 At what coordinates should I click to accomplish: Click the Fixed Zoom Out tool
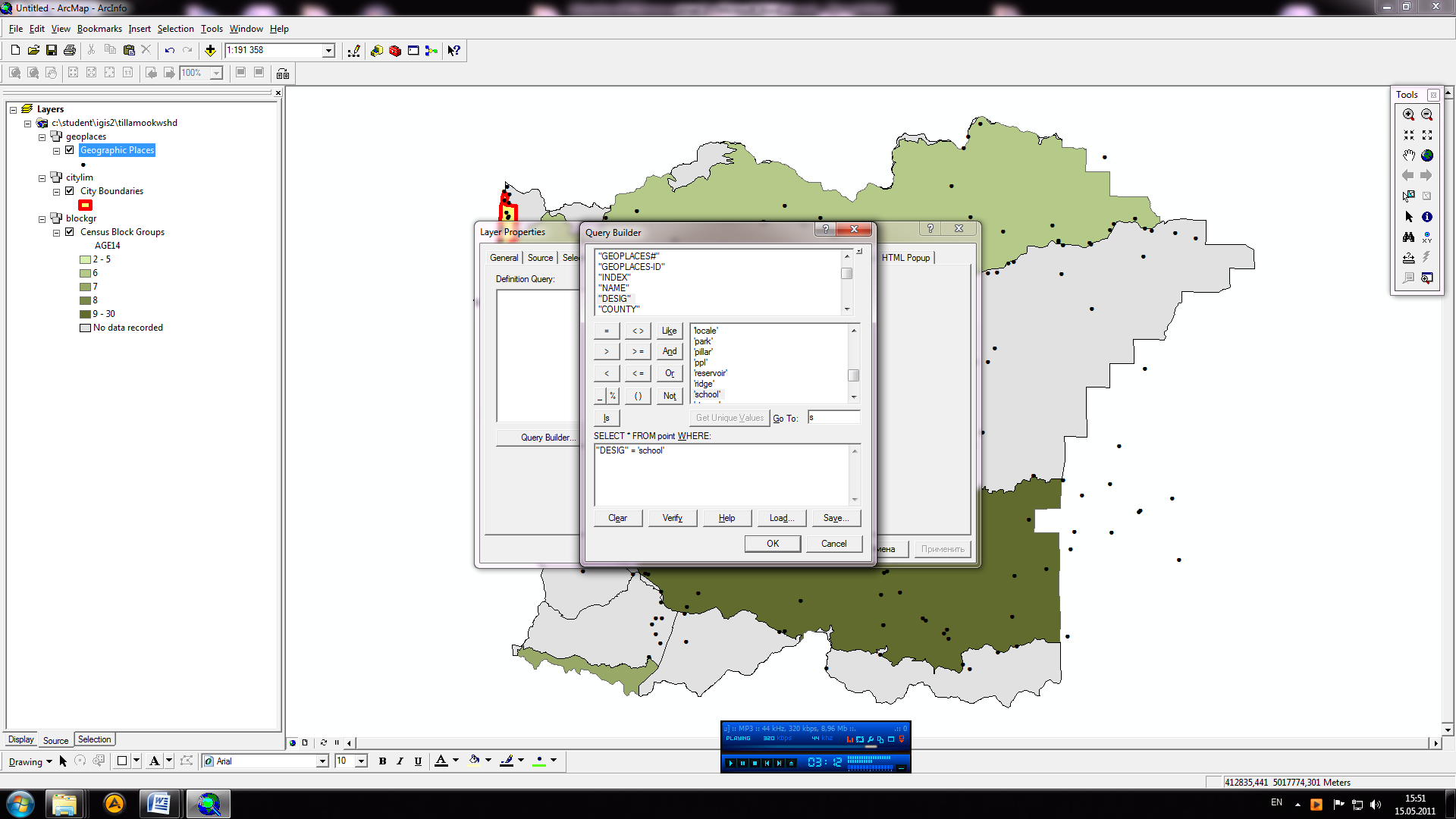(x=1427, y=135)
